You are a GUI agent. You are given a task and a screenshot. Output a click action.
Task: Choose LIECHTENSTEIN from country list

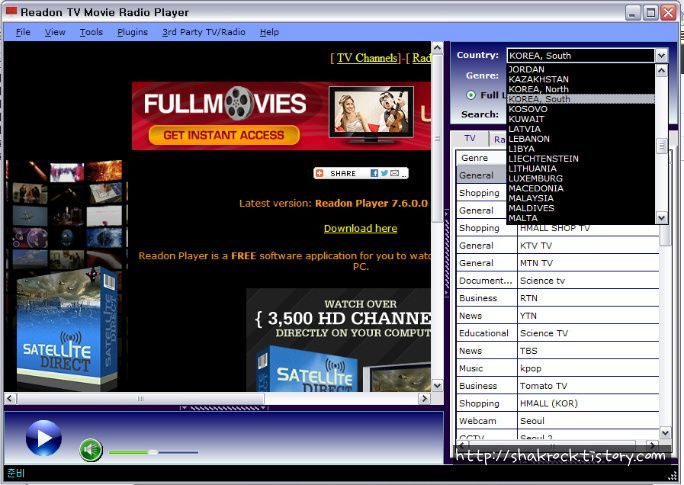(x=581, y=159)
